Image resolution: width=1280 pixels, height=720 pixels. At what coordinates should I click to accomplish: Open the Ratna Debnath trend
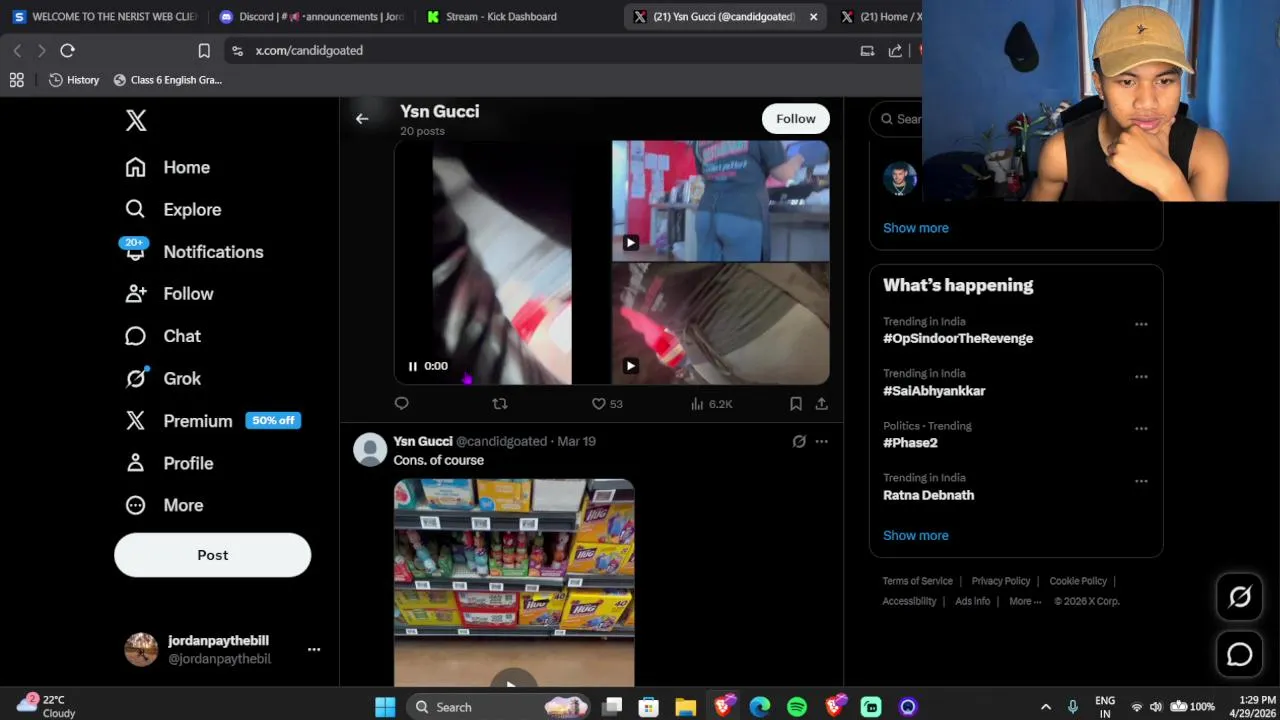[x=928, y=495]
